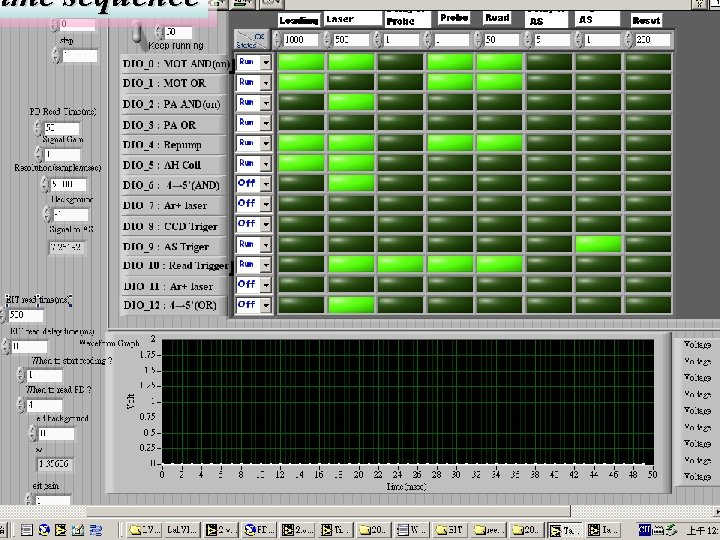
Task: Toggle DIO_10 Read Trigger LED in Read column
Action: point(499,264)
